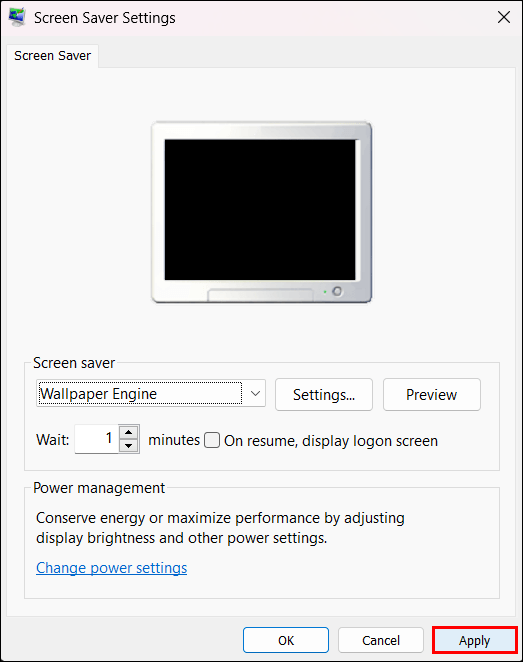Click the Apply button
This screenshot has height=662, width=523.
click(x=474, y=640)
